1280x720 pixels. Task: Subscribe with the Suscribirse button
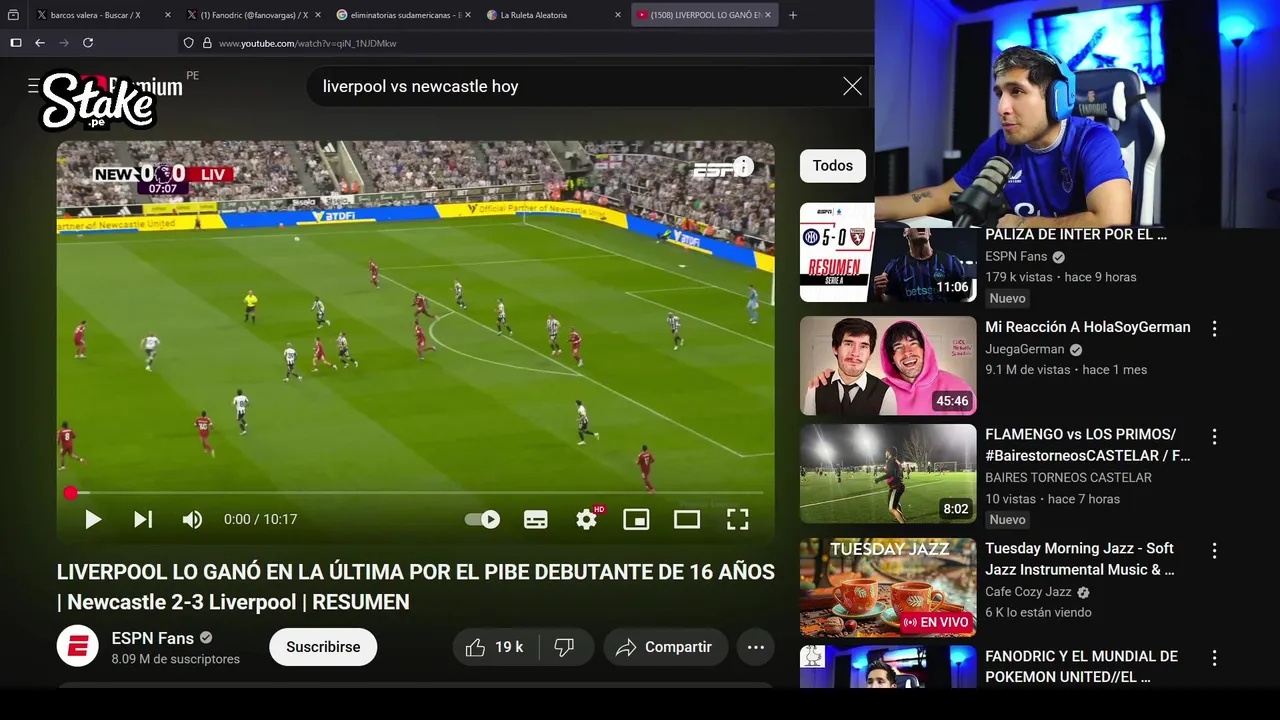[323, 647]
